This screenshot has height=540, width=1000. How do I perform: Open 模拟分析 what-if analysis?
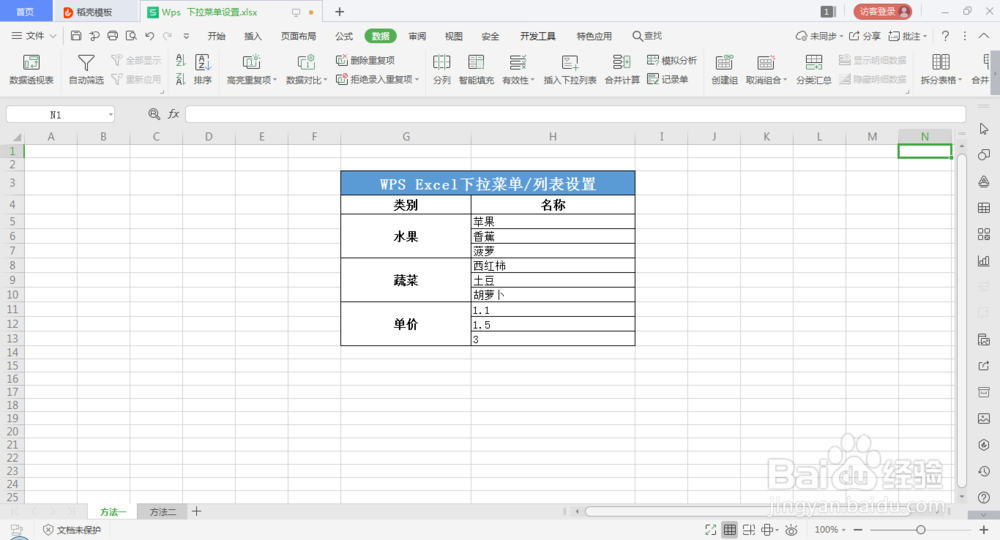[672, 60]
